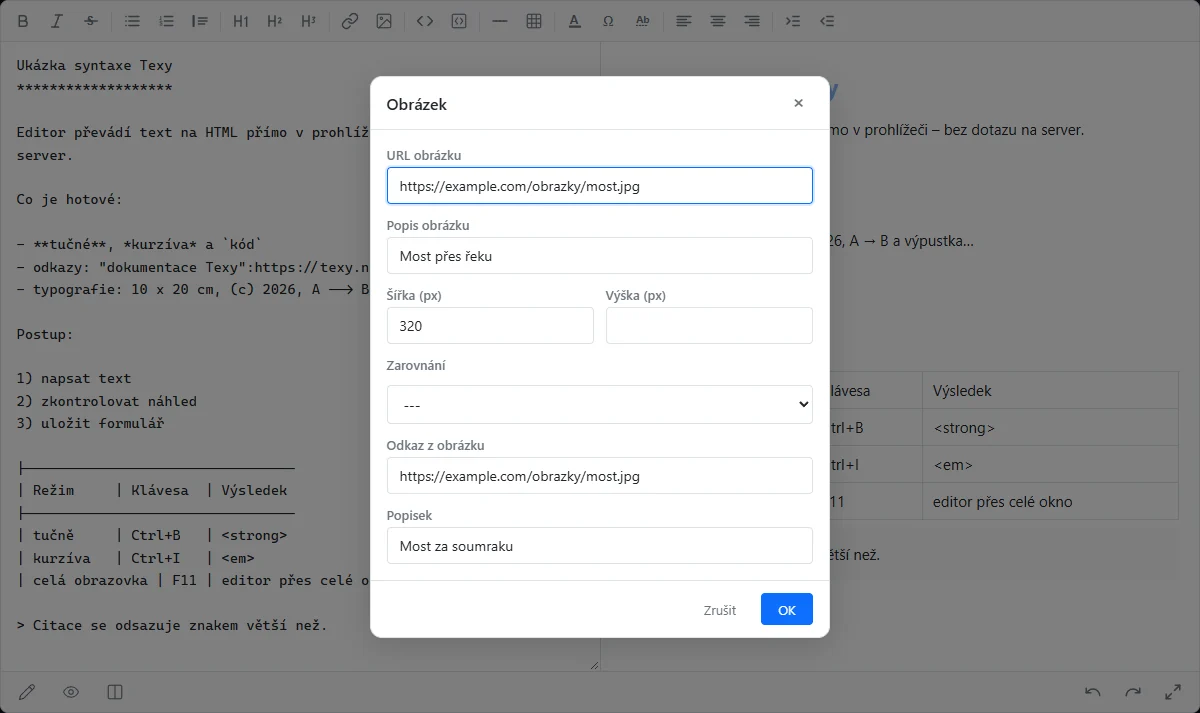Screen dimensions: 1200x713
Task: Center align the text
Action: 718,20
